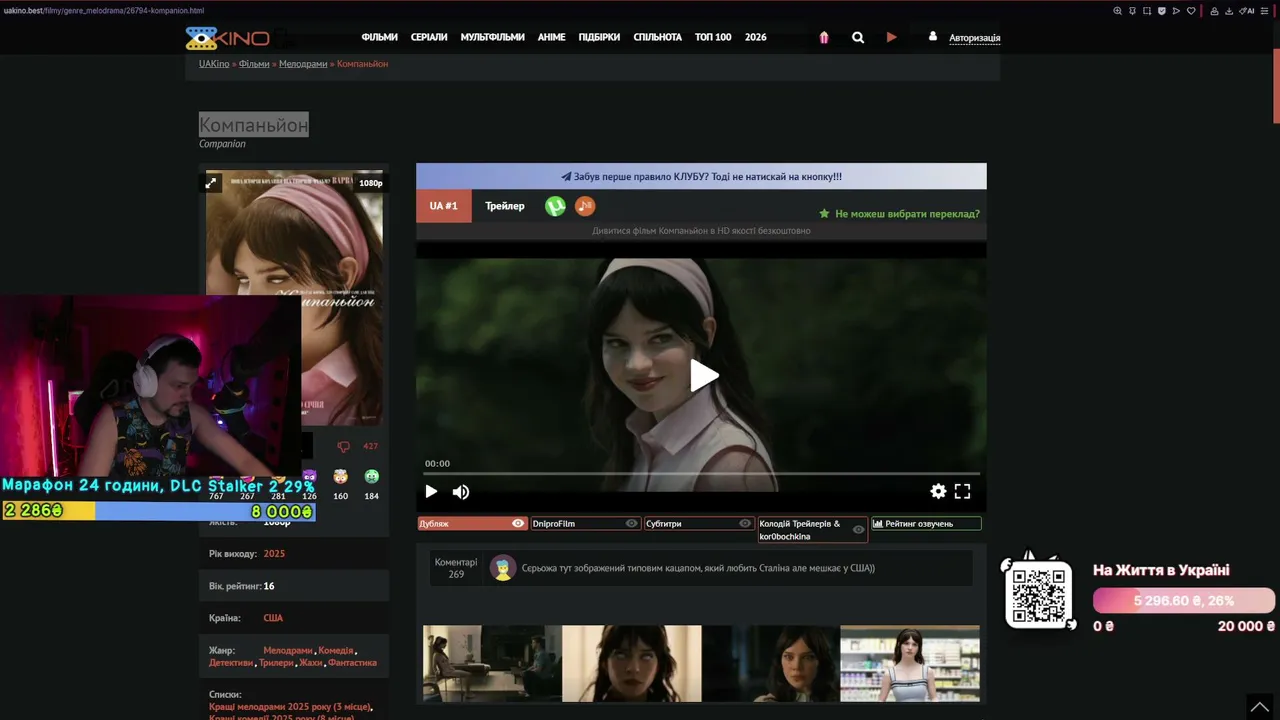Click scroll-to-top arrow button

click(1260, 706)
